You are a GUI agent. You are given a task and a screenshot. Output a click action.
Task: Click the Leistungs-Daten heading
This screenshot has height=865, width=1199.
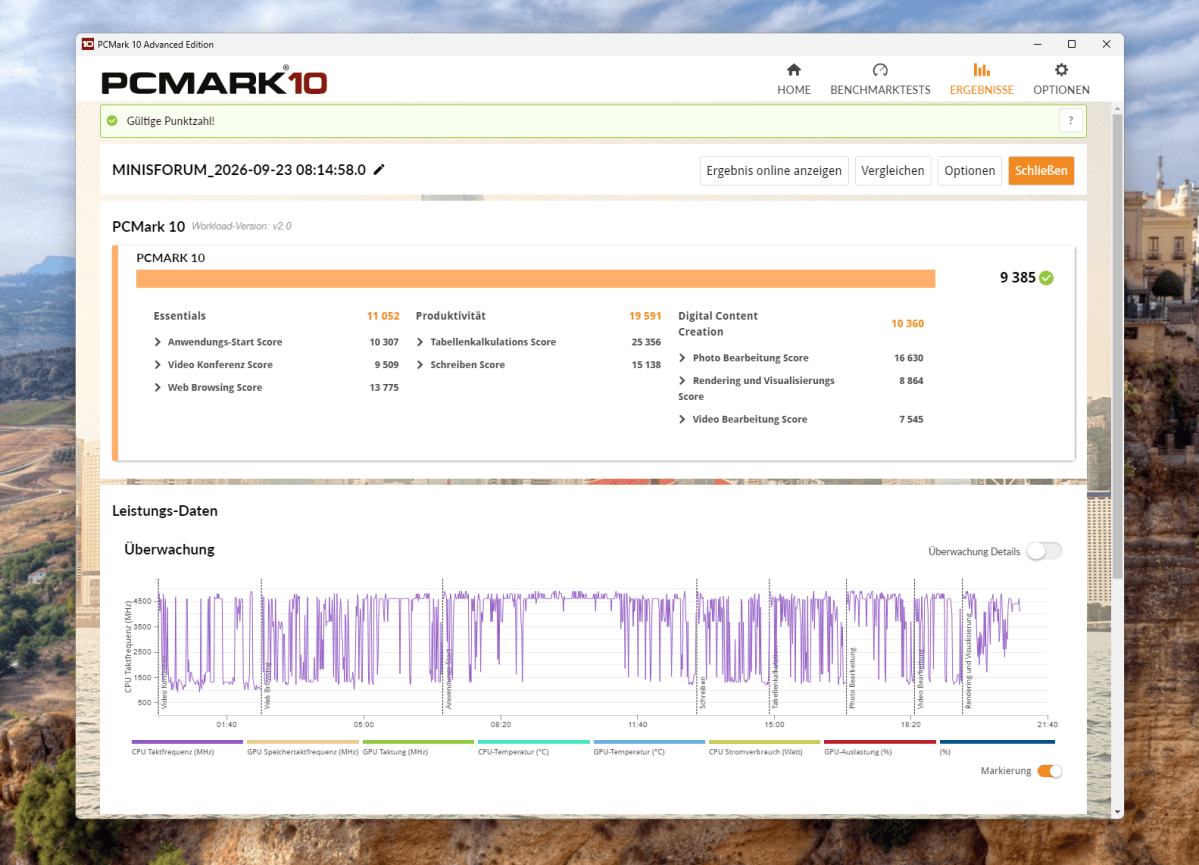164,511
